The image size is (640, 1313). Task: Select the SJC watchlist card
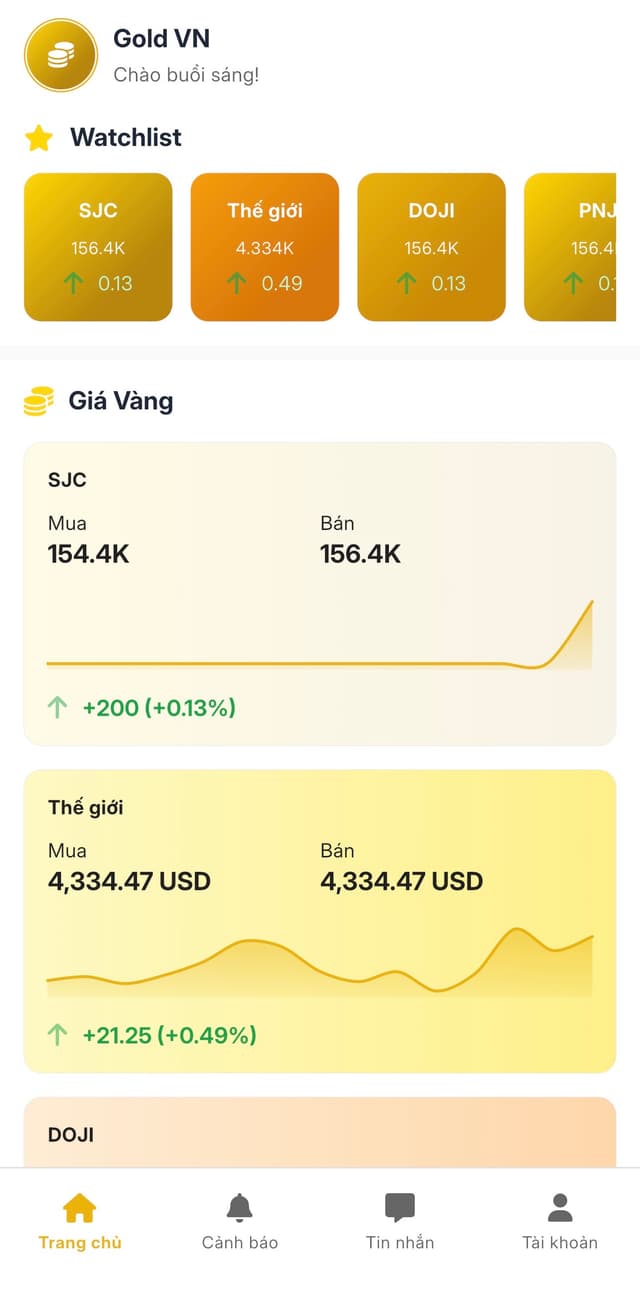click(x=98, y=246)
